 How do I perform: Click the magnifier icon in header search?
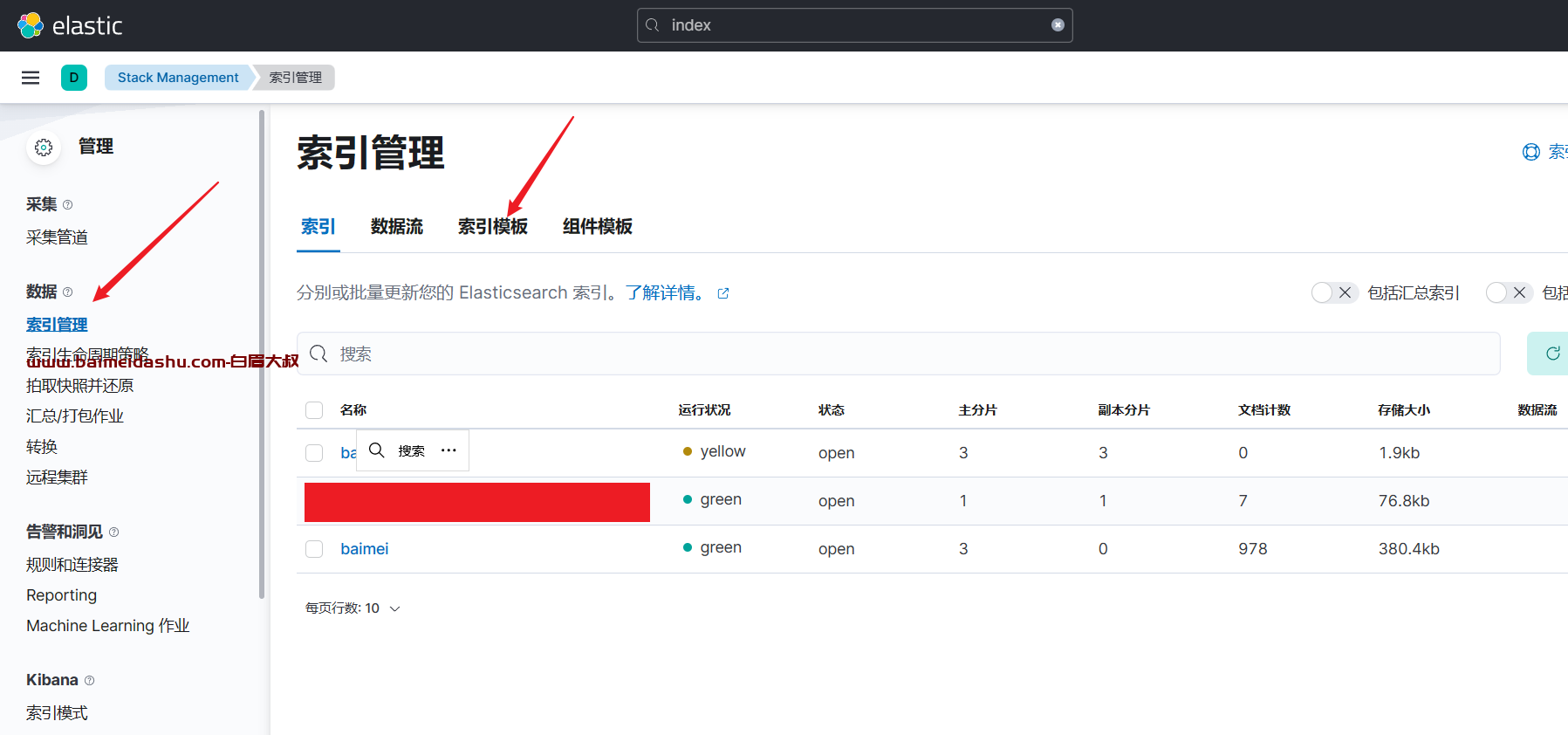click(653, 25)
